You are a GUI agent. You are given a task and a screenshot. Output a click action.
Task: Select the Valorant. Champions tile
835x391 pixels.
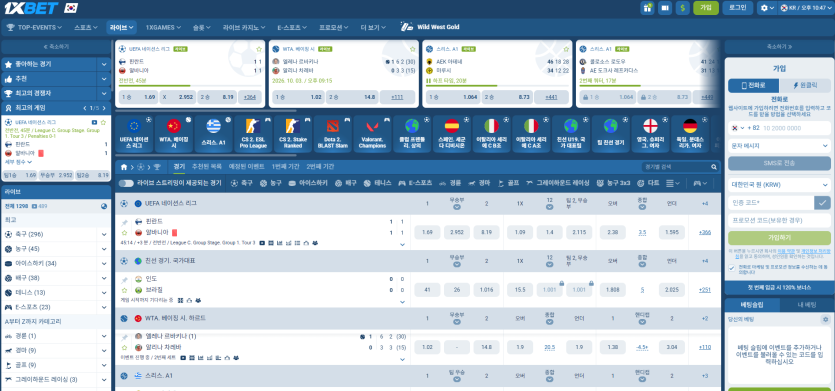point(372,134)
